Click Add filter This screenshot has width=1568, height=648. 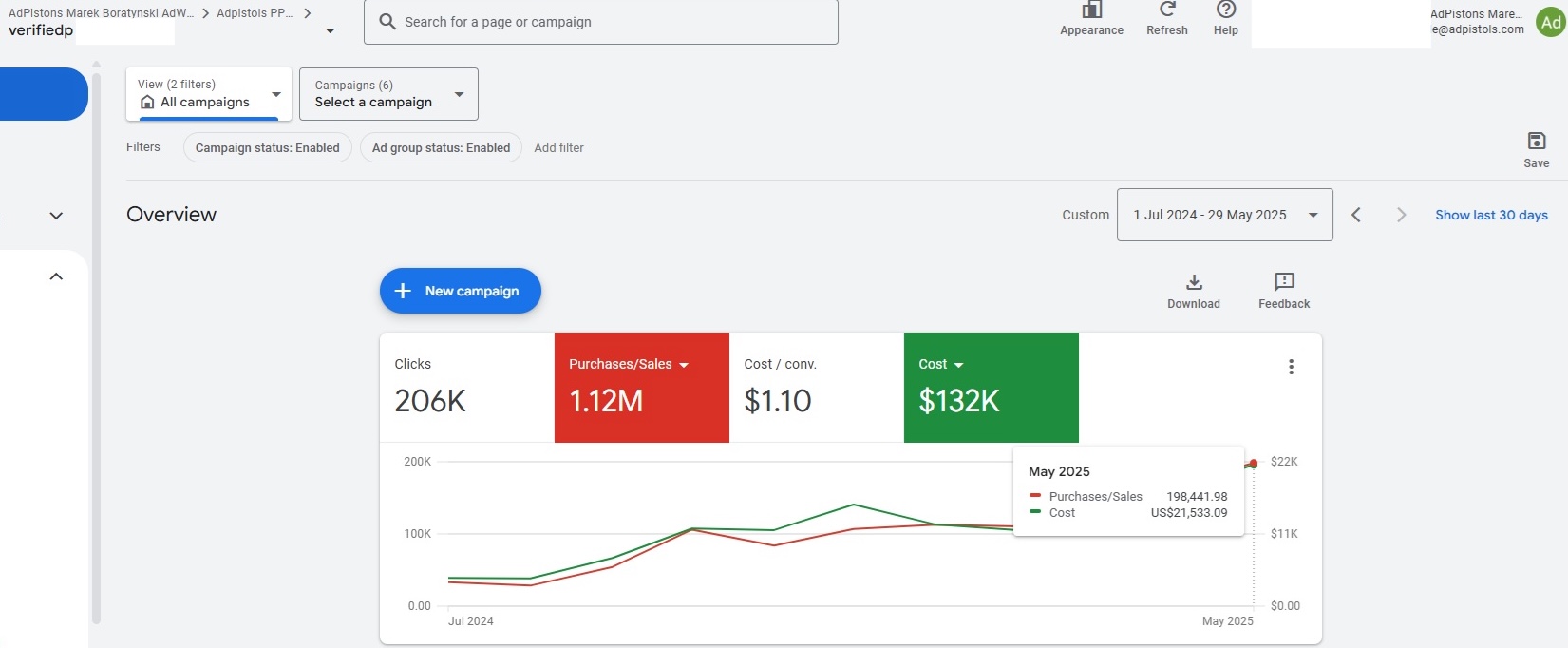(558, 147)
